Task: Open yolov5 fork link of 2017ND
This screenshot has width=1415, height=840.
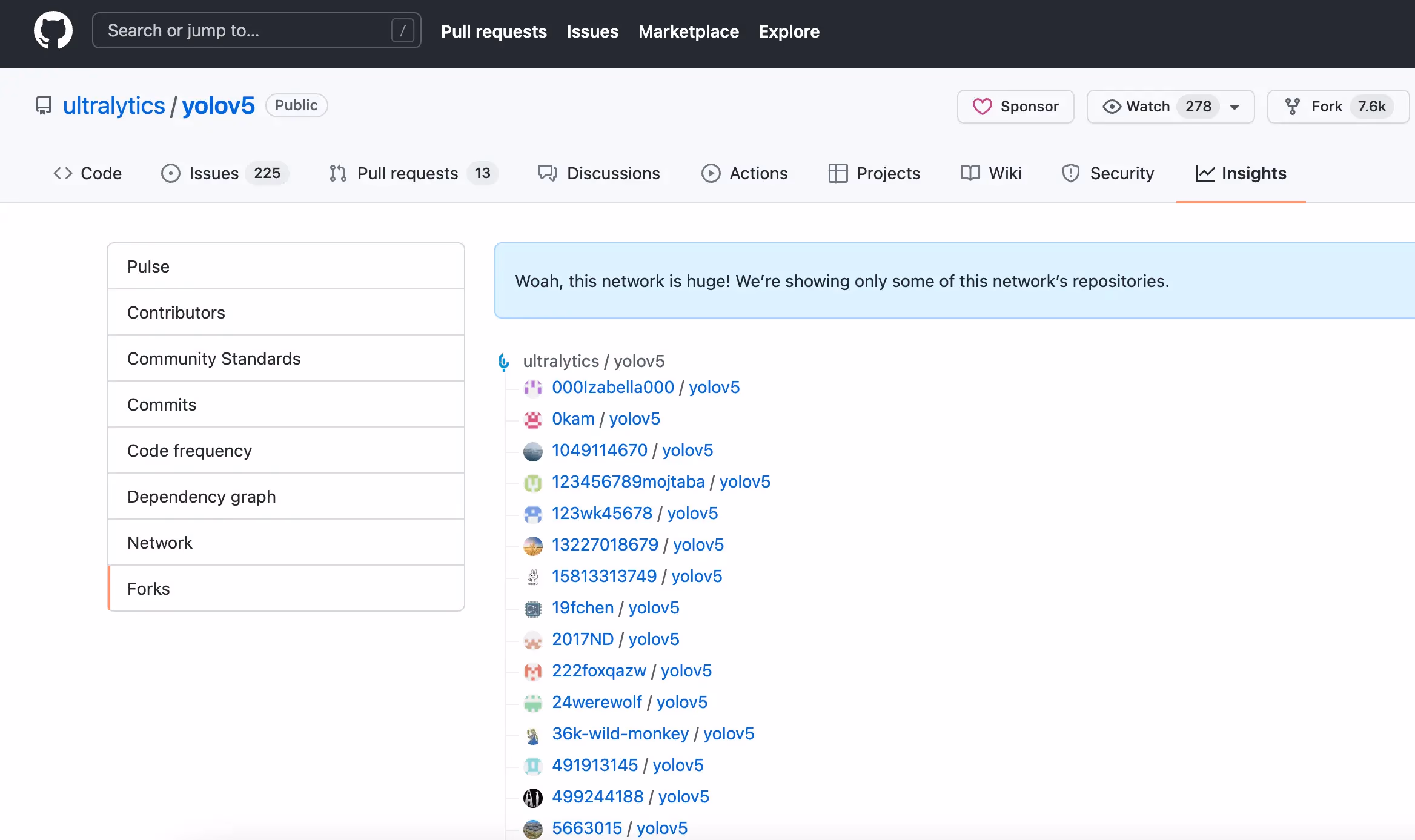Action: point(654,640)
